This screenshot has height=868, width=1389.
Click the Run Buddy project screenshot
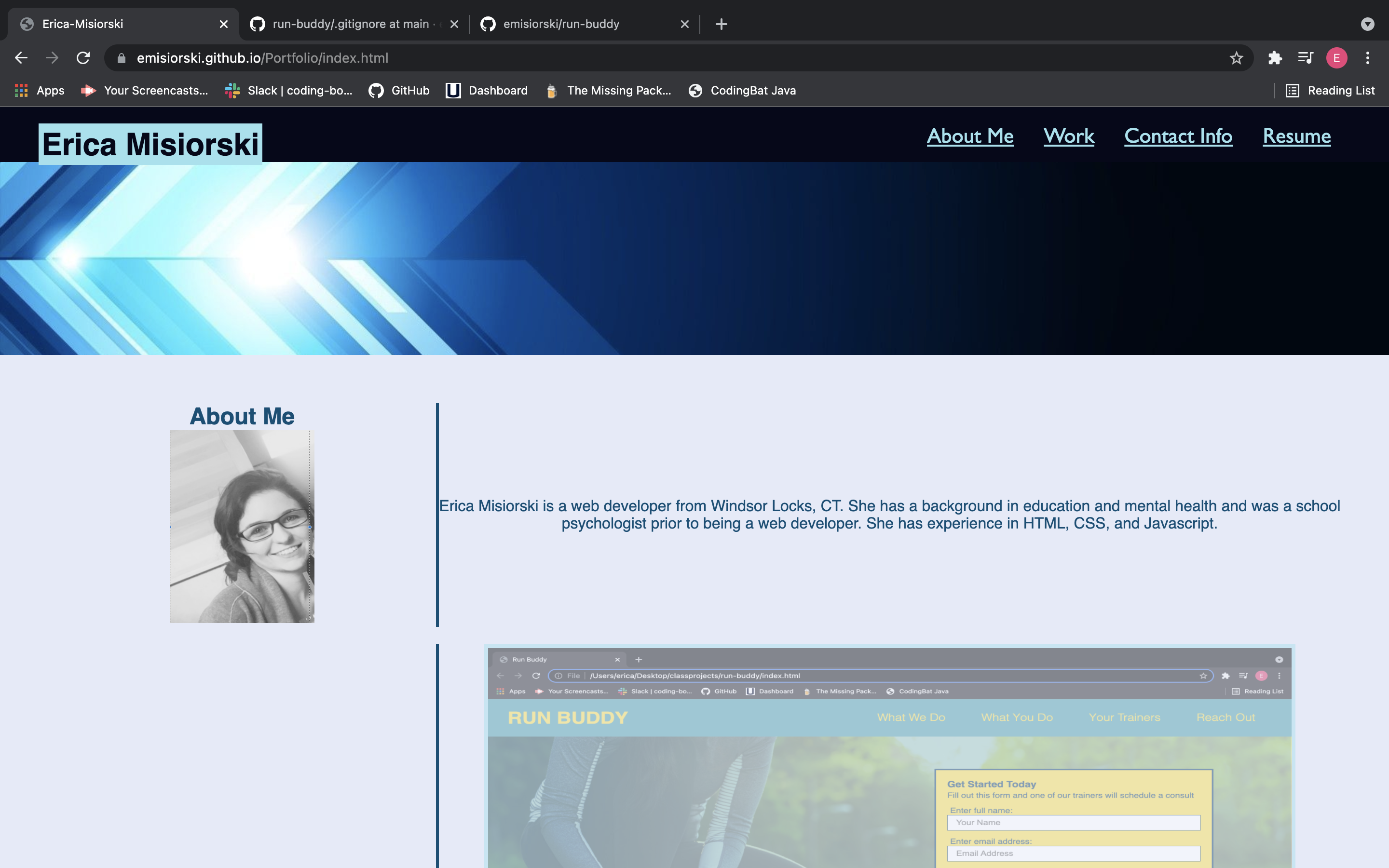889,756
